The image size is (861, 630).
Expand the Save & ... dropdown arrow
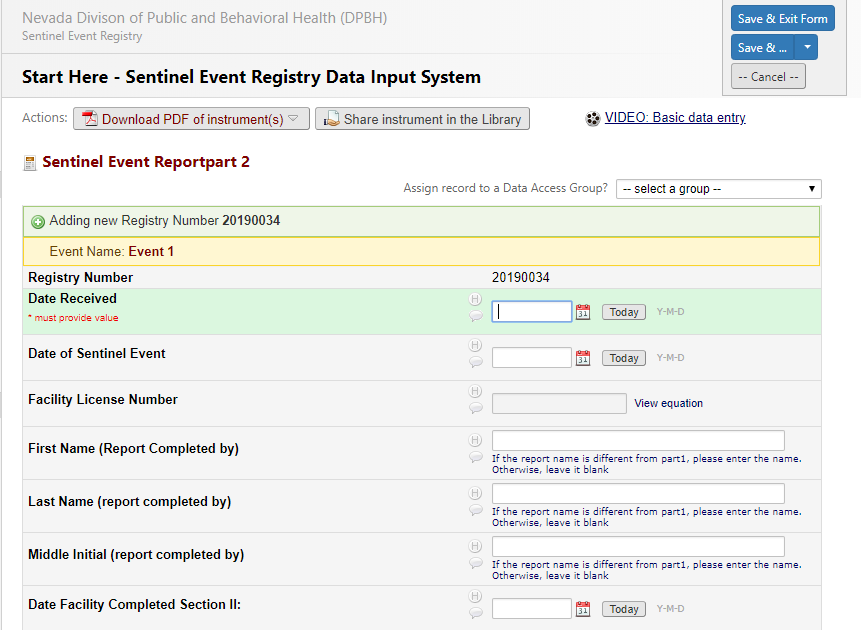[808, 47]
